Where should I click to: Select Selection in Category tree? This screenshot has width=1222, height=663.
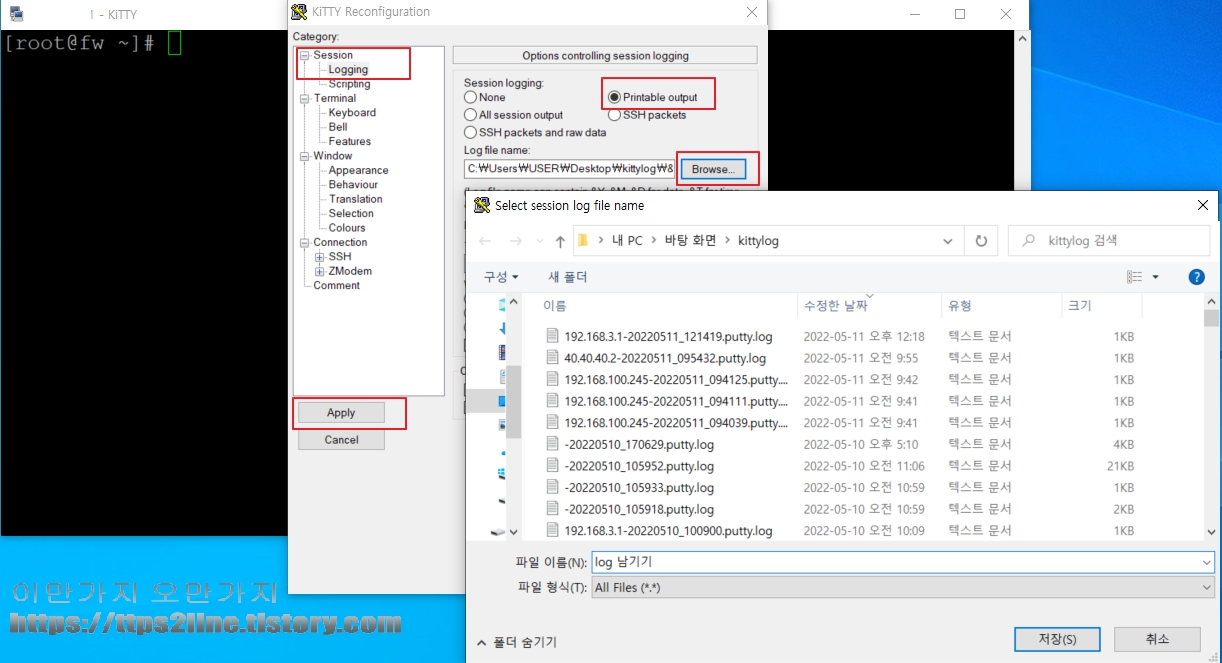pyautogui.click(x=351, y=214)
